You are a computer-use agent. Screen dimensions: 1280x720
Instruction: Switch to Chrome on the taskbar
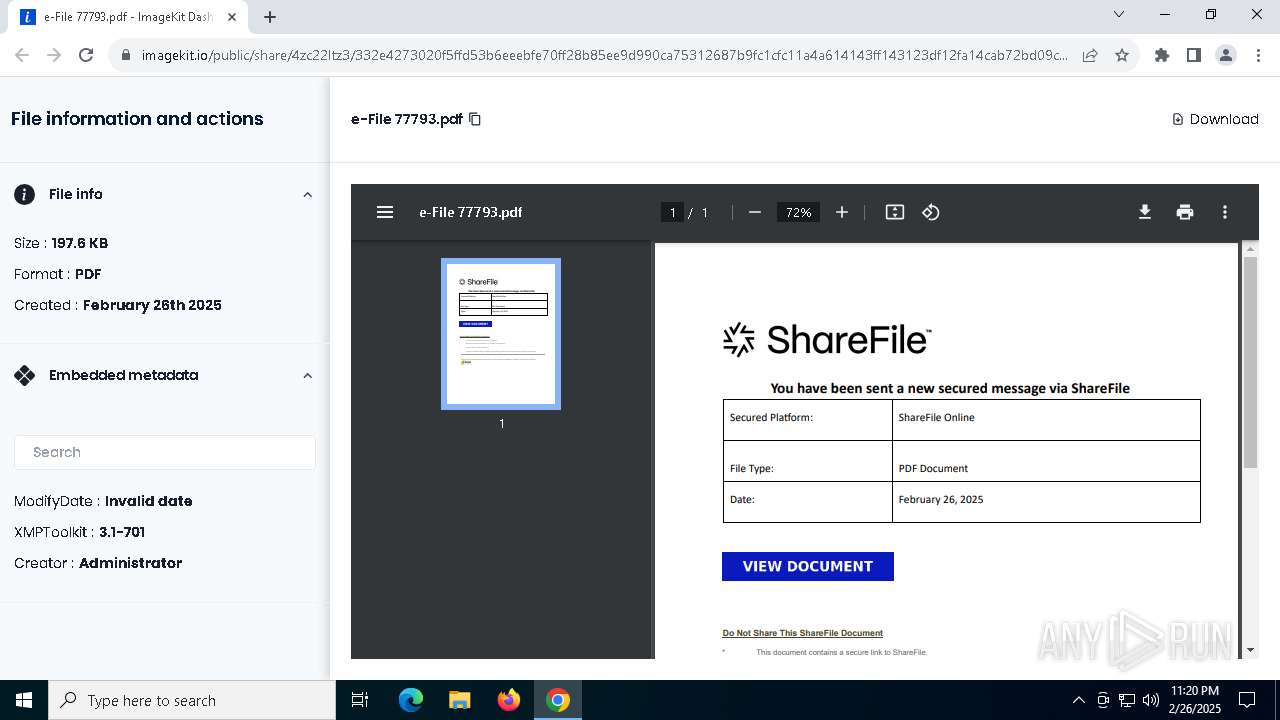558,700
